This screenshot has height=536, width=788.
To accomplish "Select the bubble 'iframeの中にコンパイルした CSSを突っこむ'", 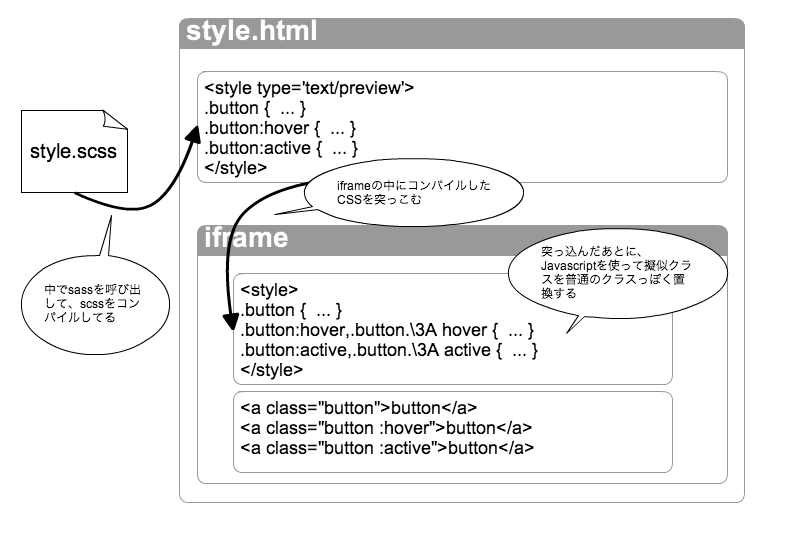I will click(413, 193).
